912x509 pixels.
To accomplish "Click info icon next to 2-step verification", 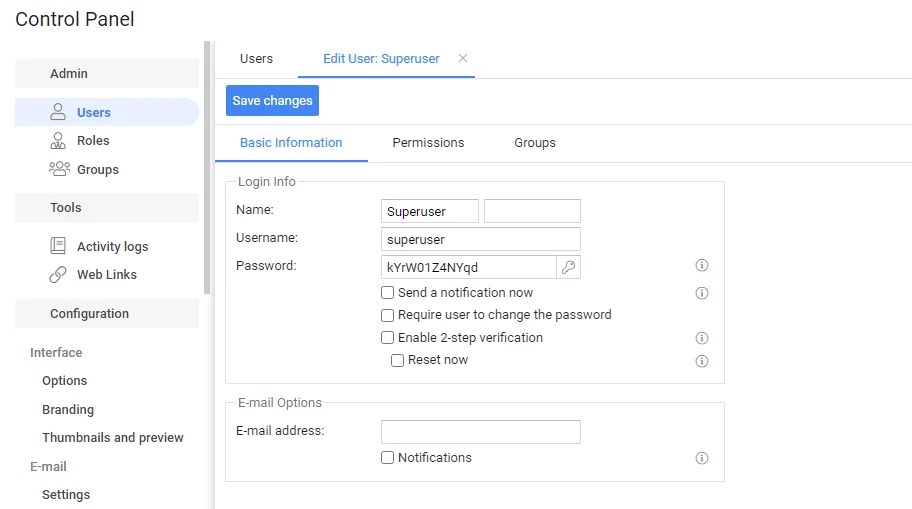I will pyautogui.click(x=702, y=338).
